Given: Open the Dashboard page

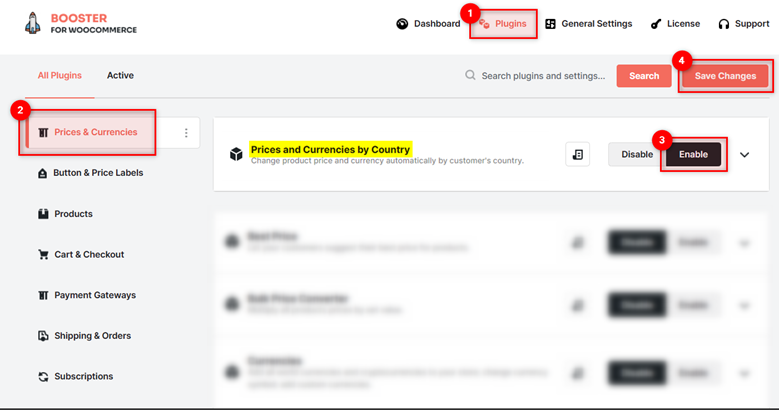Looking at the screenshot, I should pos(428,24).
